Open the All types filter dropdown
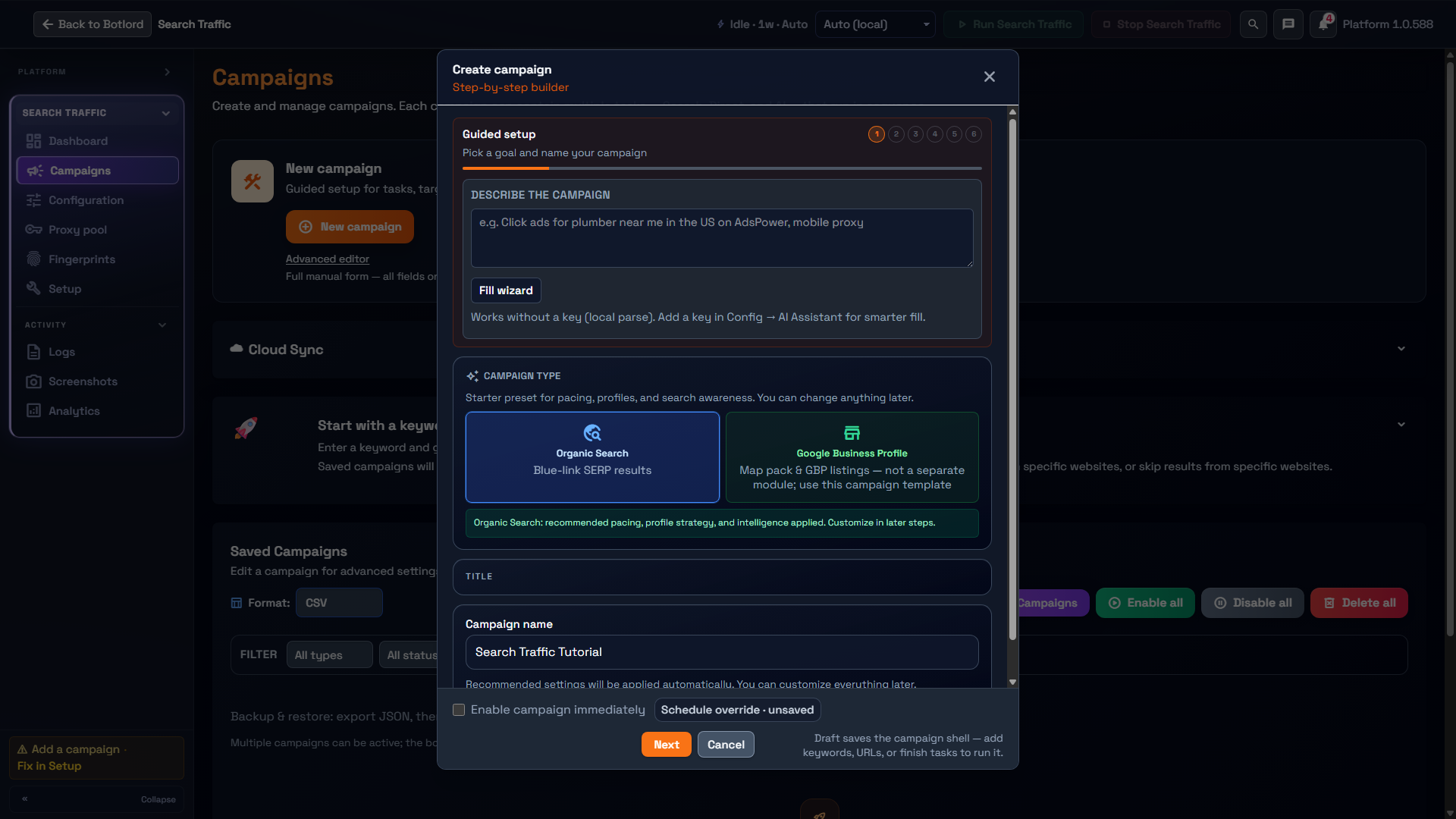1456x819 pixels. pyautogui.click(x=330, y=655)
